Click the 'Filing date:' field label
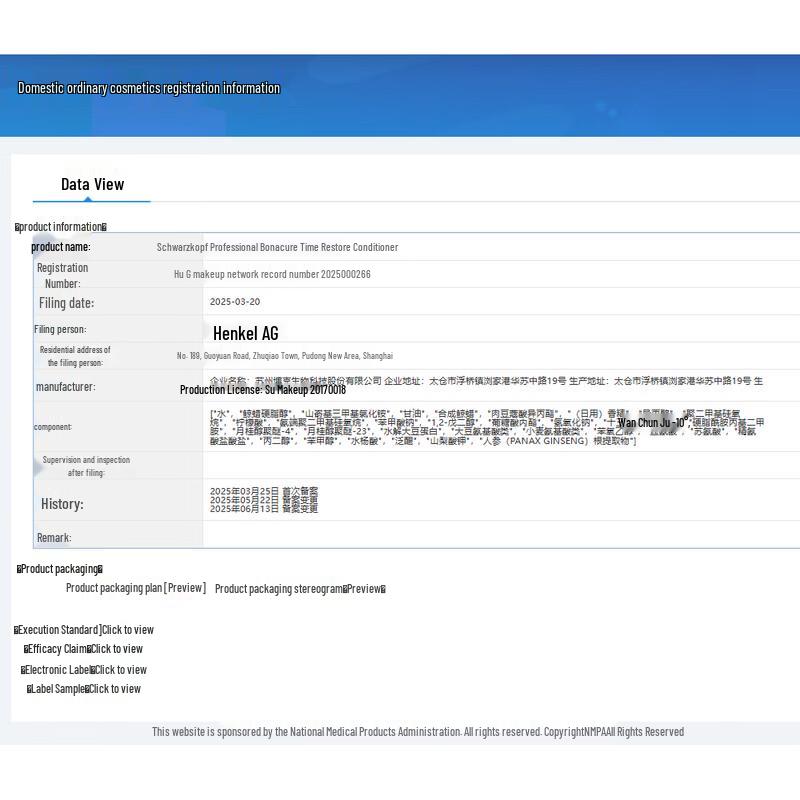Viewport: 800px width, 800px height. tap(66, 303)
